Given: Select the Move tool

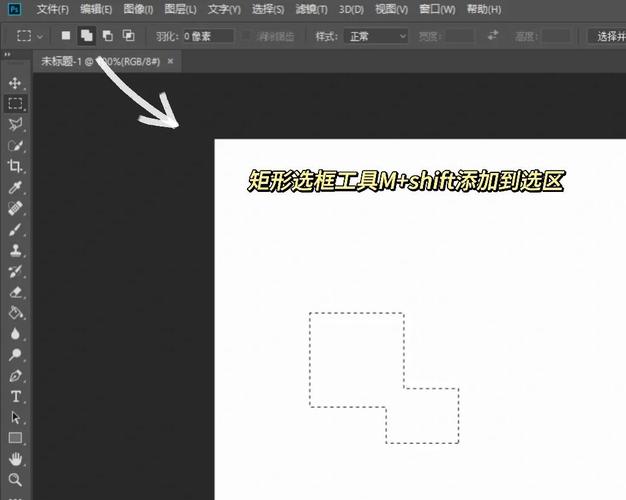Looking at the screenshot, I should click(15, 83).
